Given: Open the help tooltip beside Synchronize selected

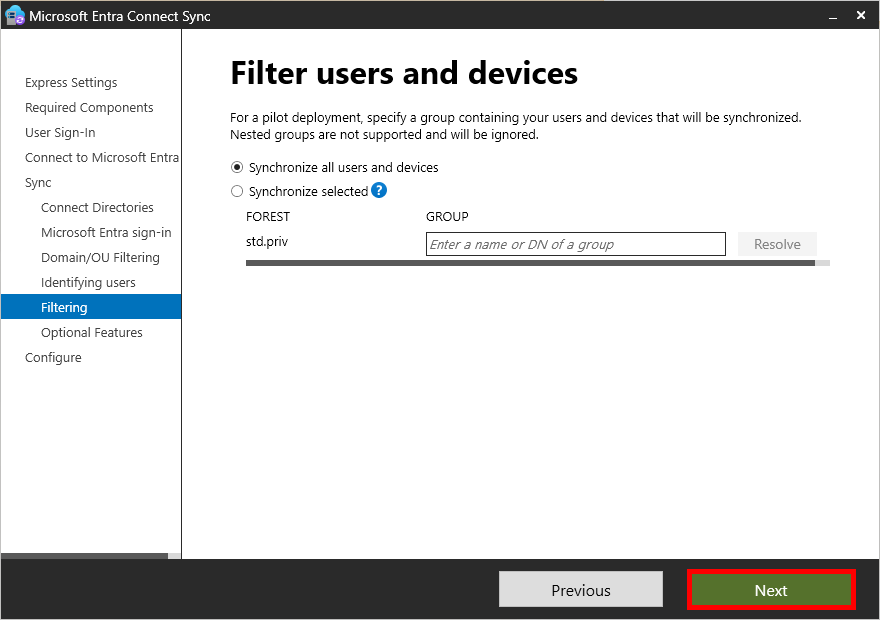Looking at the screenshot, I should pyautogui.click(x=379, y=191).
